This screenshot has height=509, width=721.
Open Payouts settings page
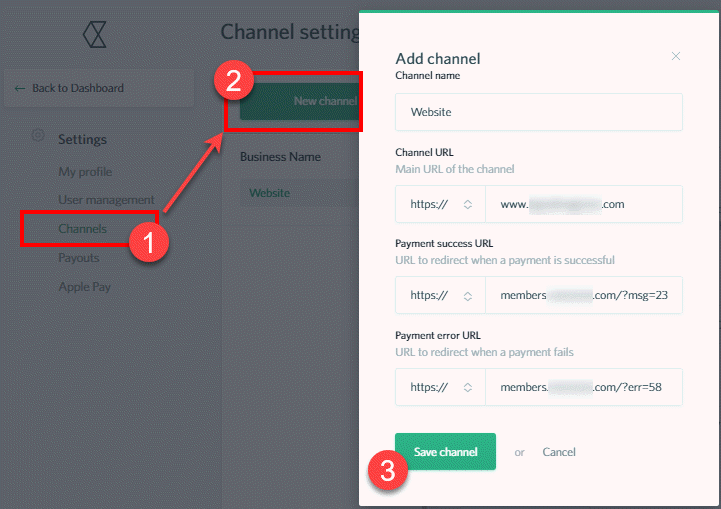(x=79, y=258)
